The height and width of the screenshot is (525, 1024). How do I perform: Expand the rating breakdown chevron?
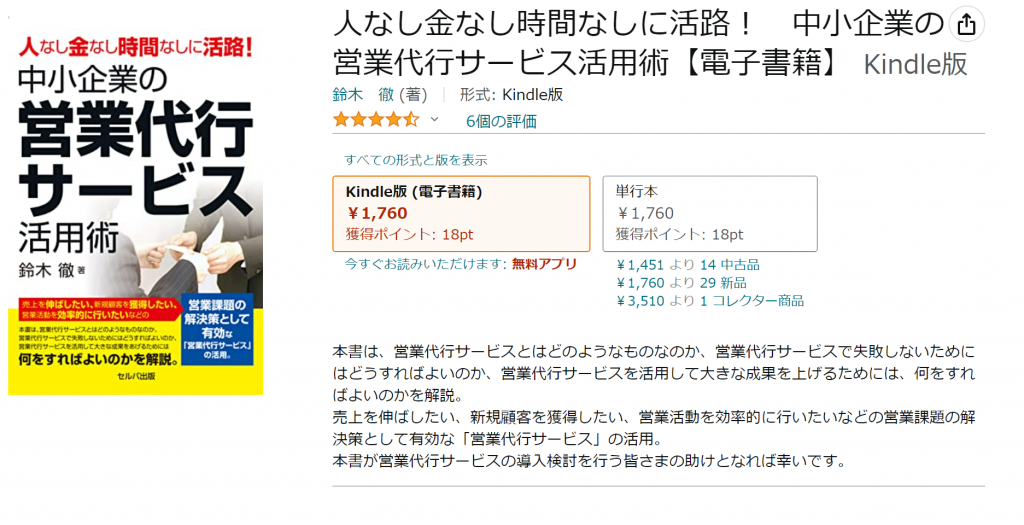pyautogui.click(x=434, y=119)
